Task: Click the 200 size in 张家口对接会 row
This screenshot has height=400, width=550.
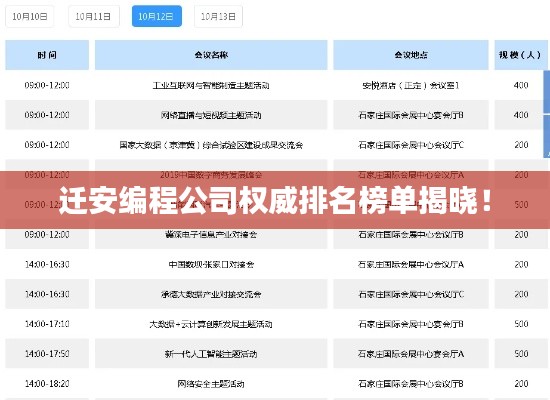Action: (521, 264)
